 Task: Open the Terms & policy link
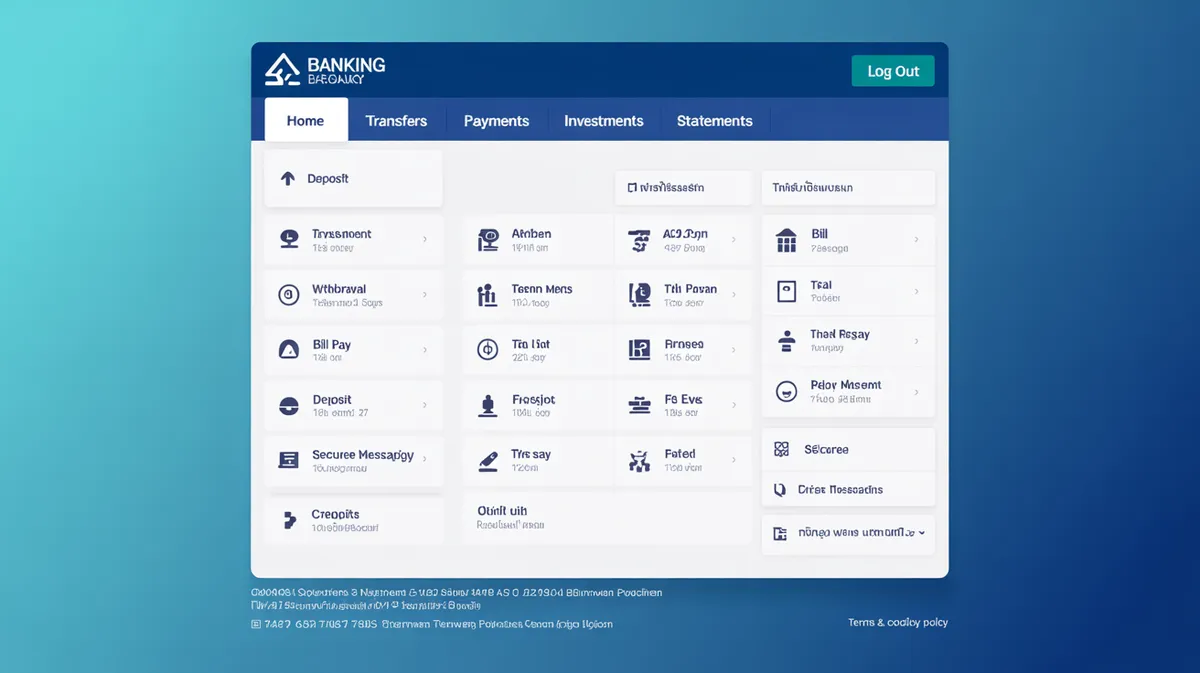pyautogui.click(x=897, y=623)
